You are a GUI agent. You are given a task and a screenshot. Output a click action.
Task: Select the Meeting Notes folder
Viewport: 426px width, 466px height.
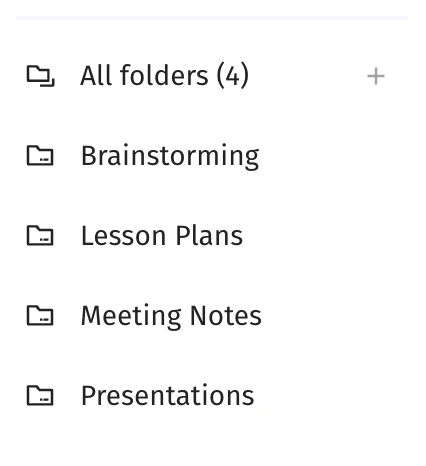(x=212, y=315)
